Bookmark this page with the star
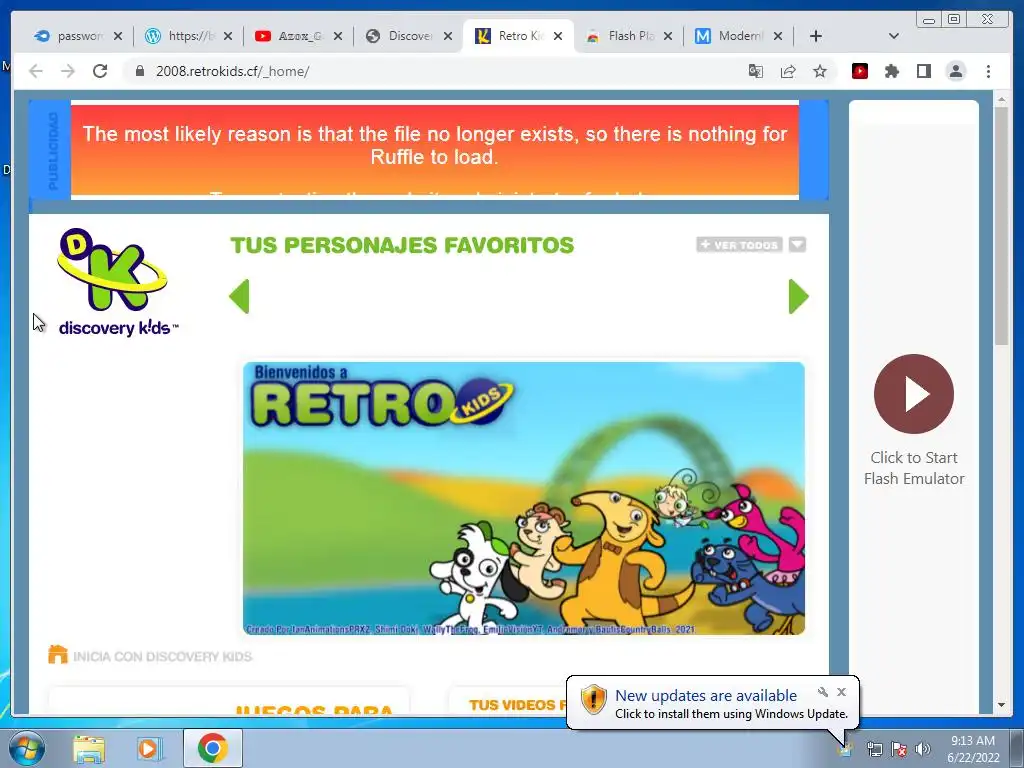 coord(820,71)
